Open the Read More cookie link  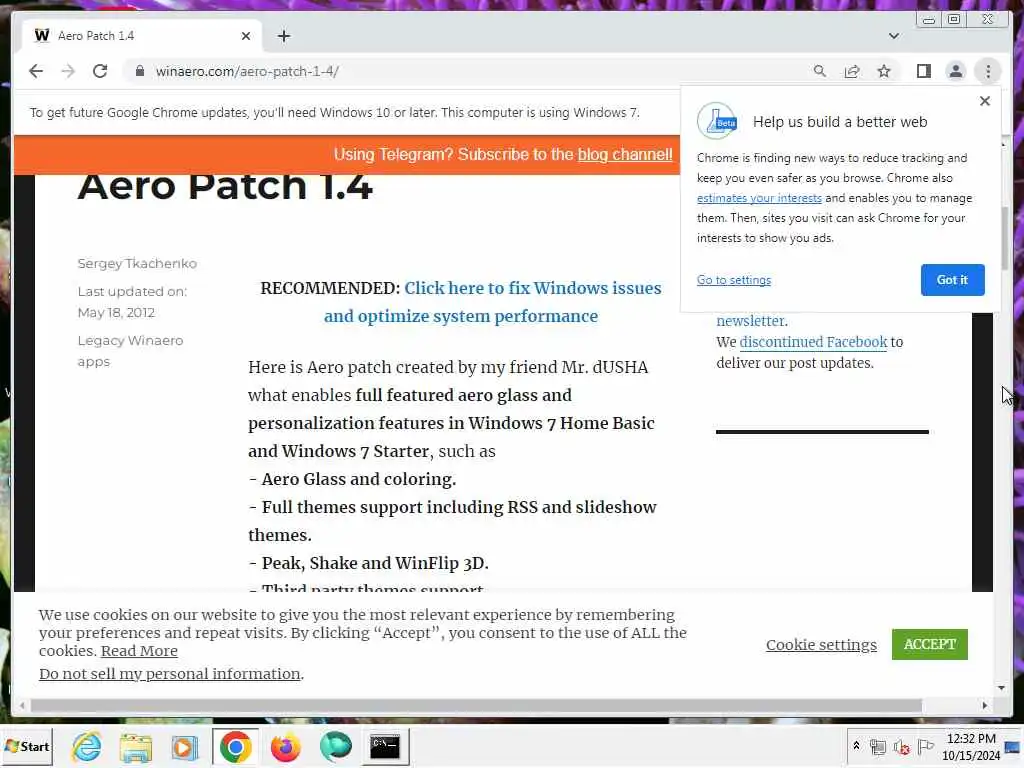coord(139,651)
